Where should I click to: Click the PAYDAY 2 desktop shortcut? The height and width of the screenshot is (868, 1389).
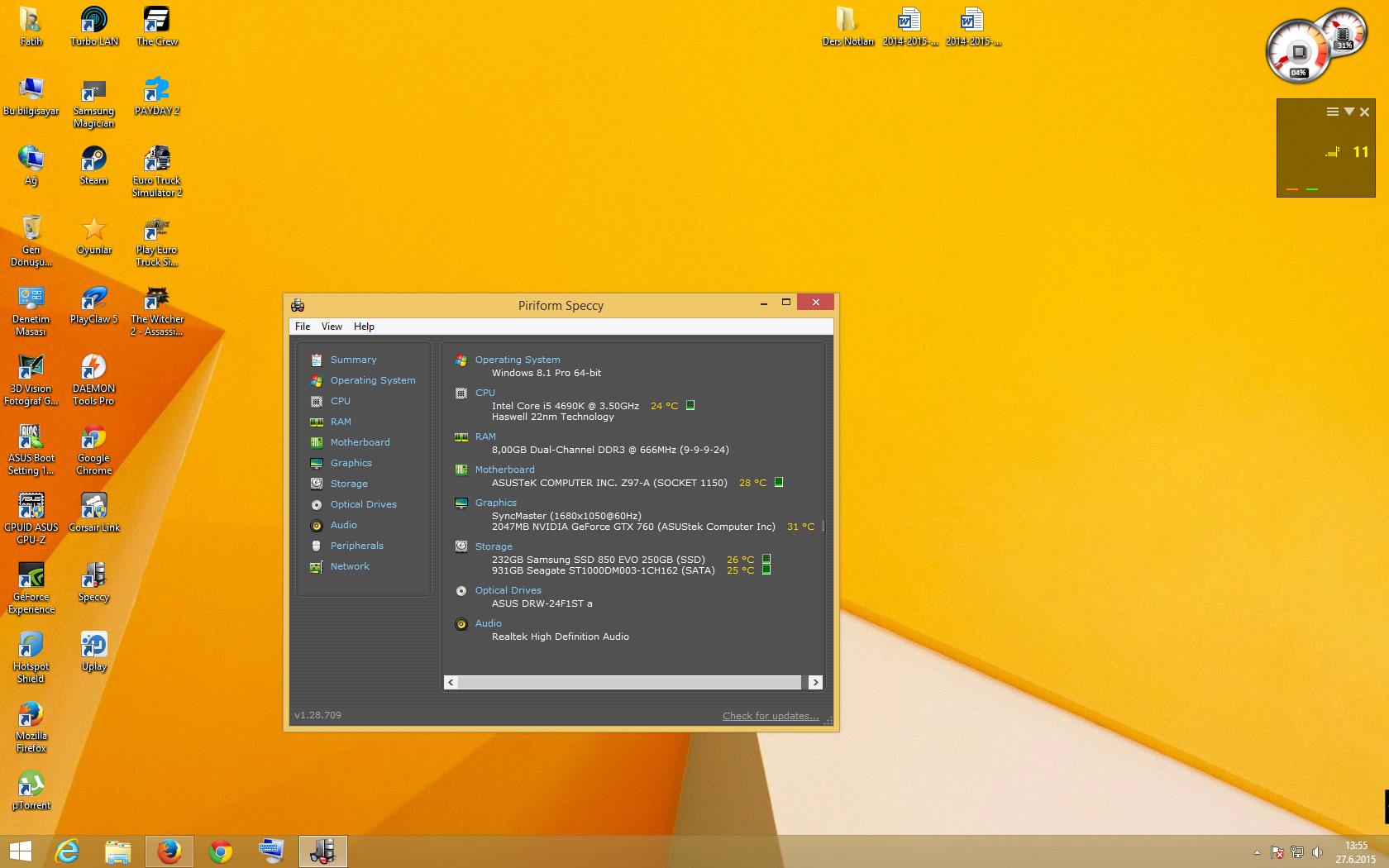[x=156, y=96]
